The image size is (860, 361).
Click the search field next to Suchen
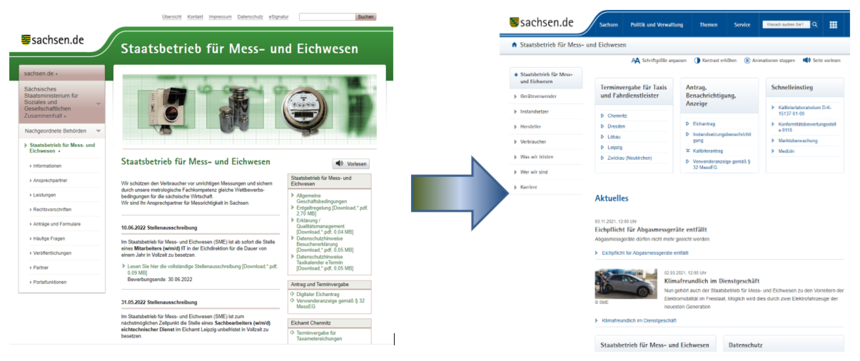(327, 17)
